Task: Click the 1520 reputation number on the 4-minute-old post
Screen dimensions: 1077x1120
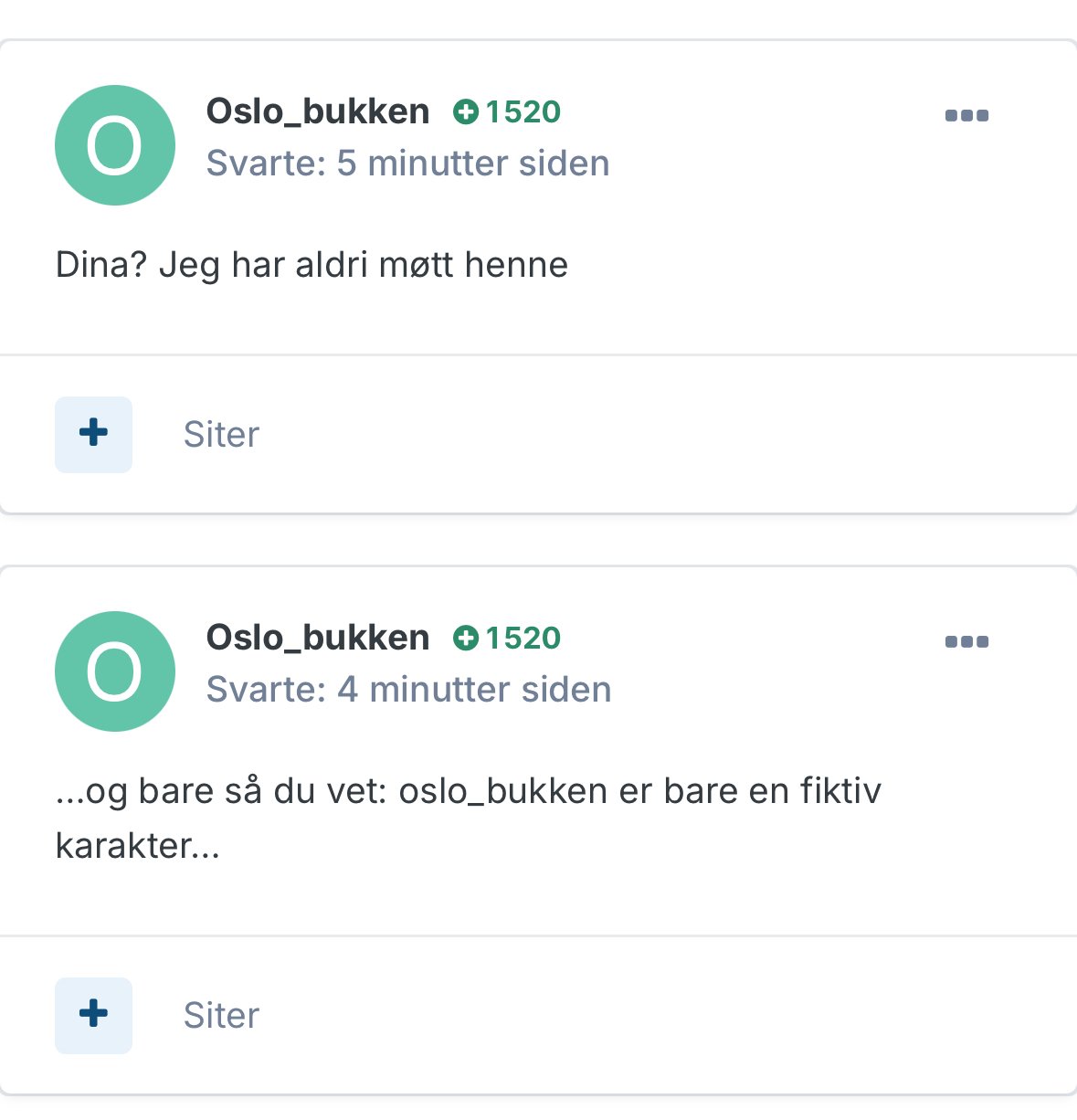Action: [523, 639]
